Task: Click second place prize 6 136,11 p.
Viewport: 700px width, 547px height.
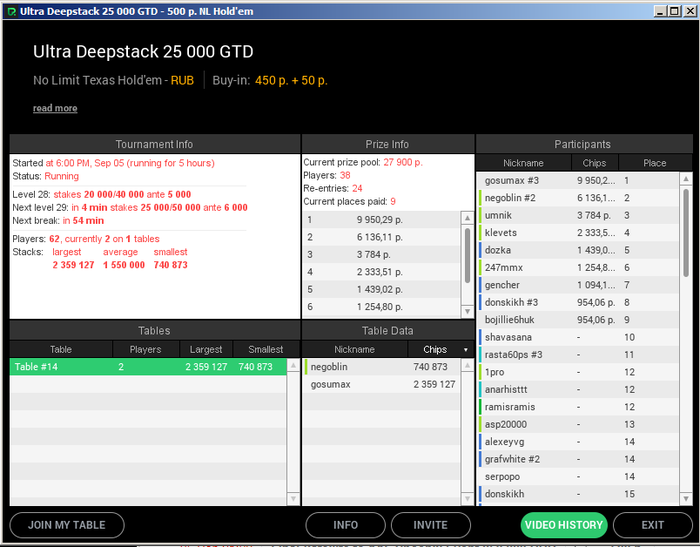Action: [x=381, y=237]
